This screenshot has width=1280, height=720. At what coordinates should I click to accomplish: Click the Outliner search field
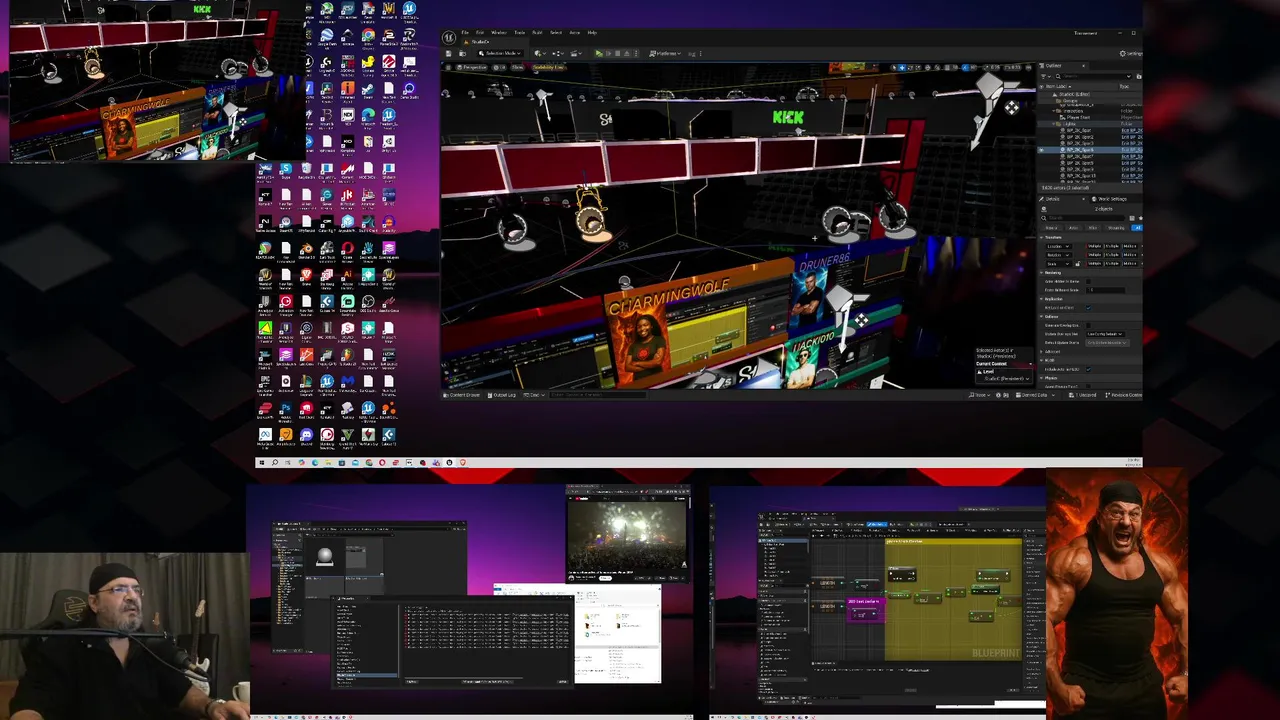point(1093,76)
